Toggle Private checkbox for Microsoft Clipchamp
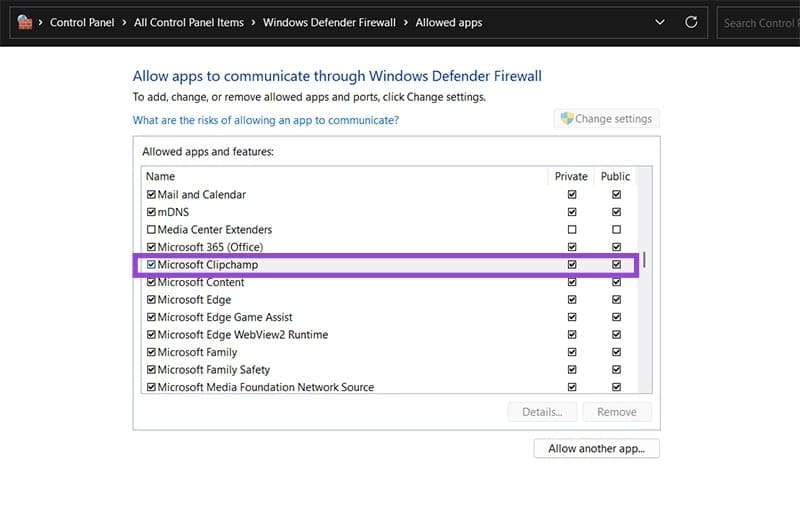This screenshot has width=800, height=526. click(572, 264)
